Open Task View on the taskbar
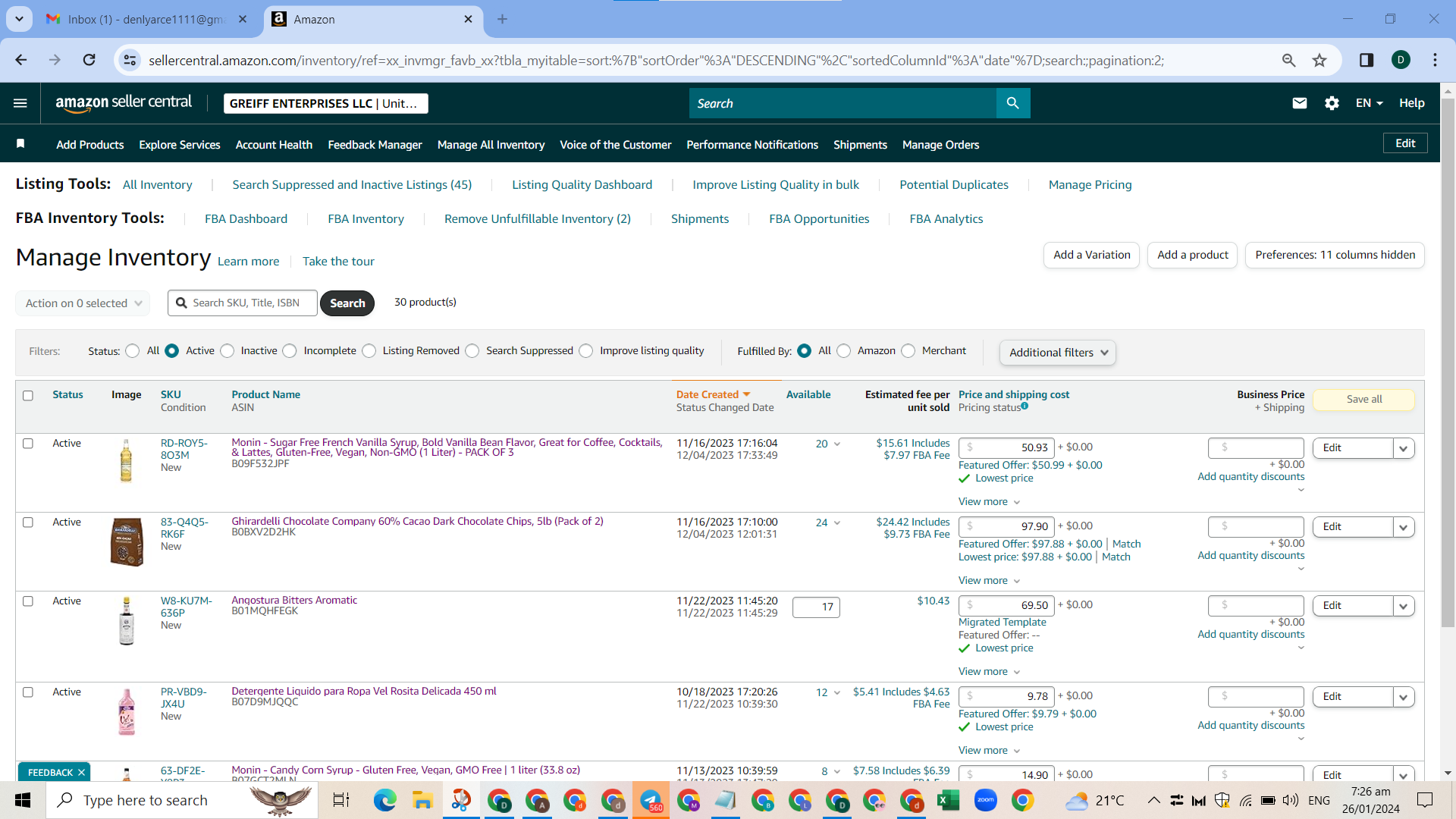1456x819 pixels. point(341,800)
